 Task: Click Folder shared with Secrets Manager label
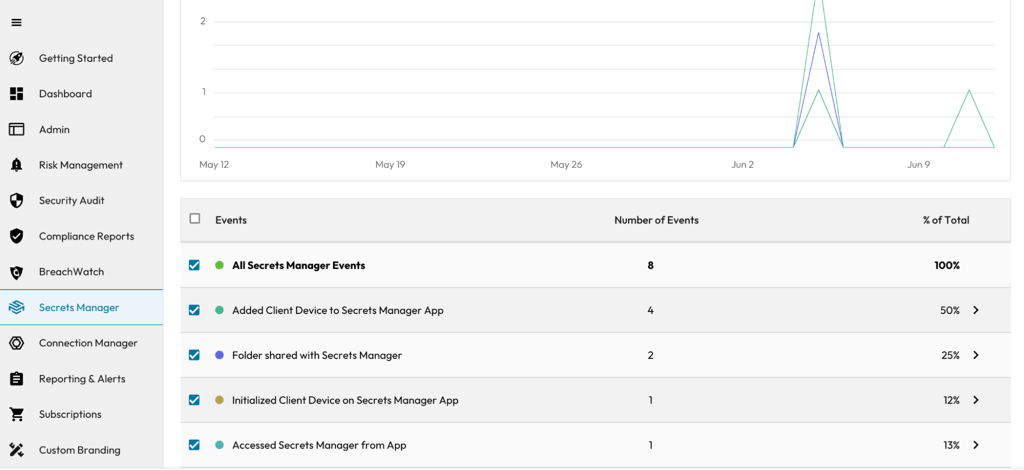pos(317,355)
